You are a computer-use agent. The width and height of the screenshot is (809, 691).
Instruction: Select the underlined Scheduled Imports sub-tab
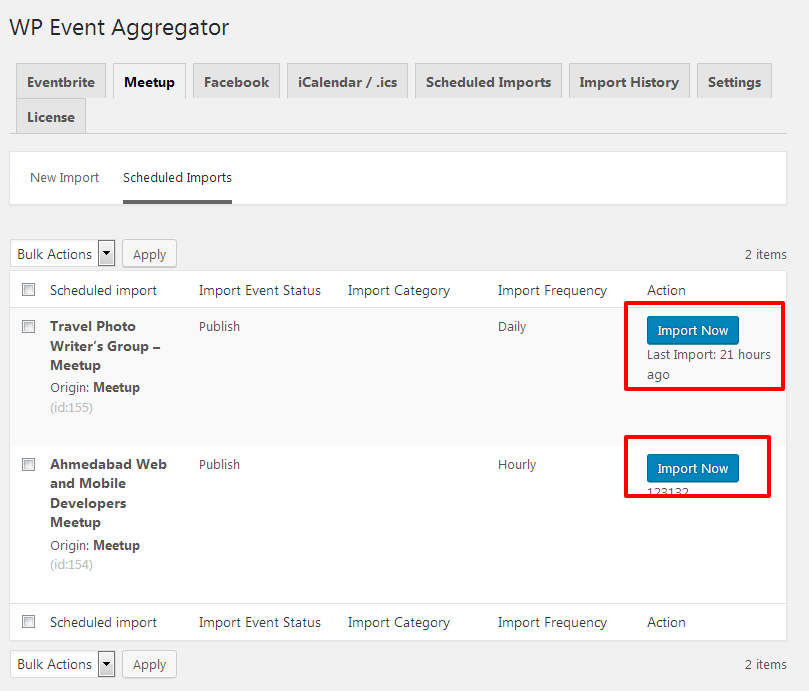pos(177,178)
